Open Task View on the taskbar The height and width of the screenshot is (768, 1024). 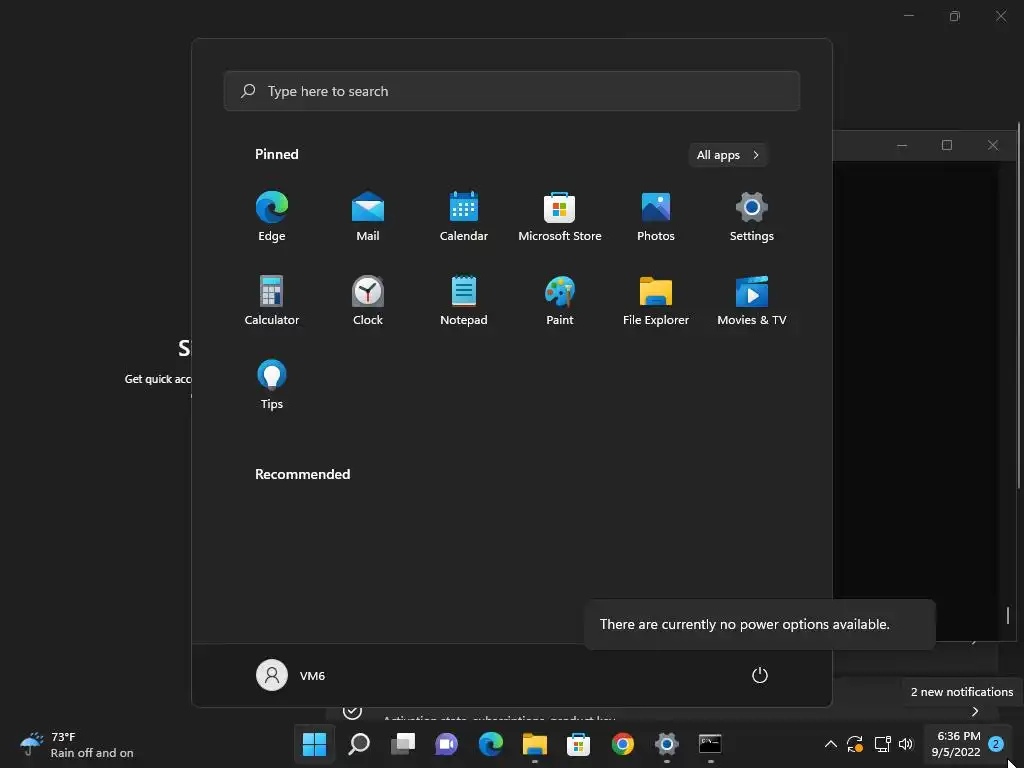pos(402,744)
